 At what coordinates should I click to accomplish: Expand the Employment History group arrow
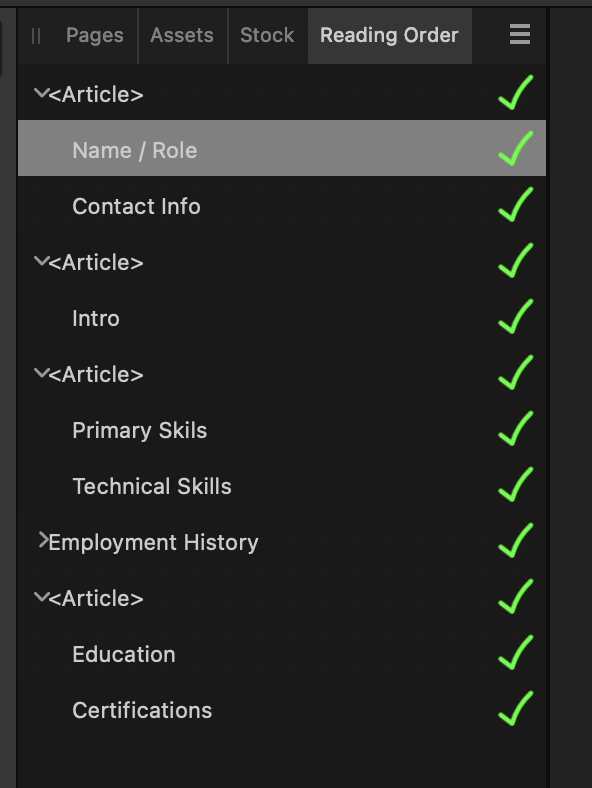coord(43,540)
